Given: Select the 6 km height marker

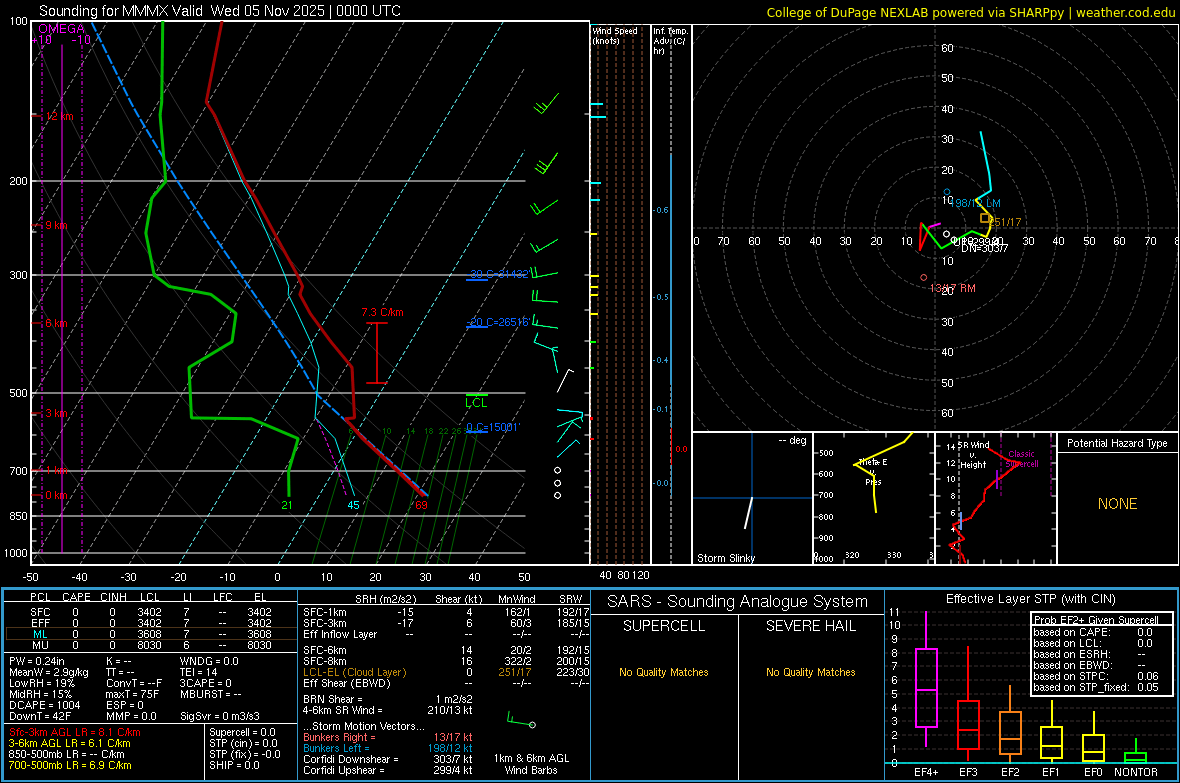Looking at the screenshot, I should click(x=56, y=323).
